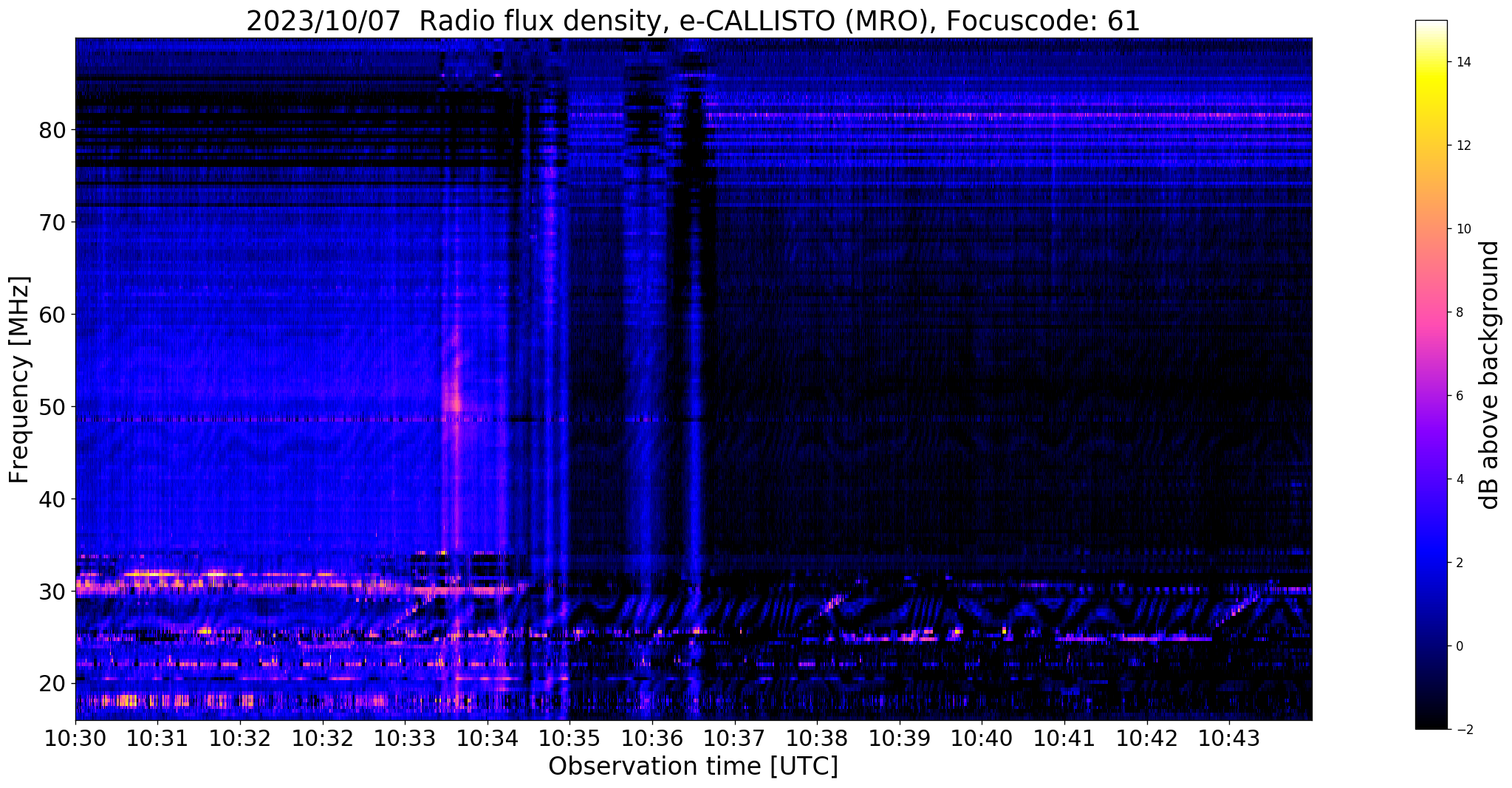
Task: Click the 10:43 time tick label
Action: tap(1229, 739)
